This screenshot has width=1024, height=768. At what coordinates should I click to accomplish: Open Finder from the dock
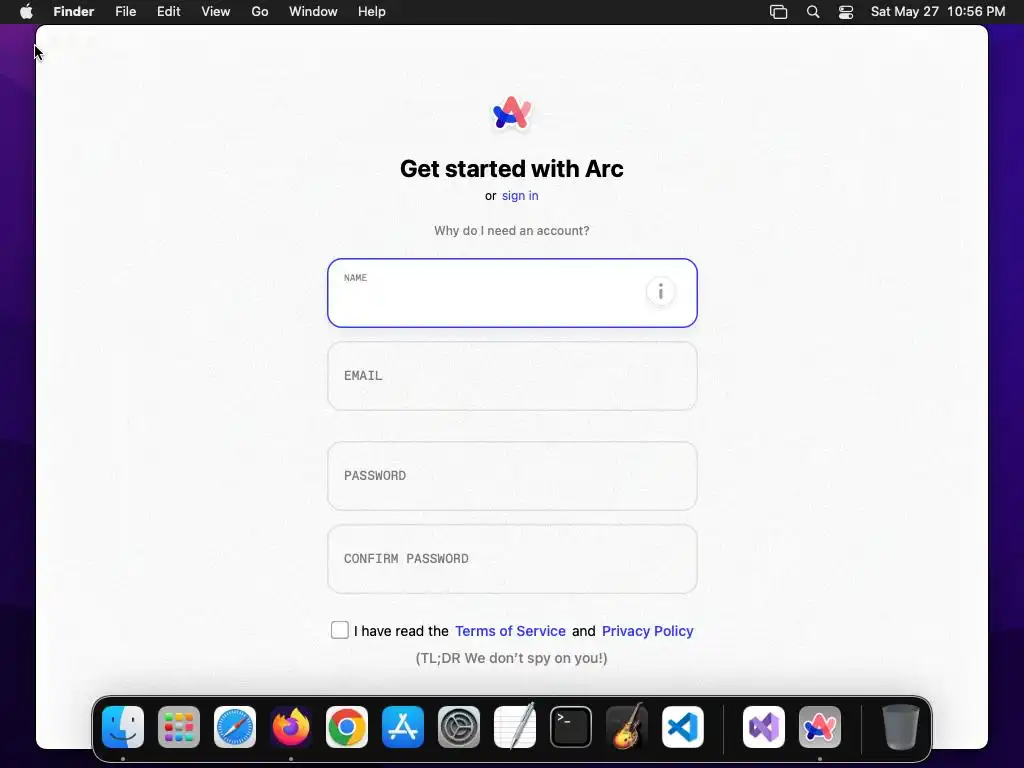[x=123, y=727]
